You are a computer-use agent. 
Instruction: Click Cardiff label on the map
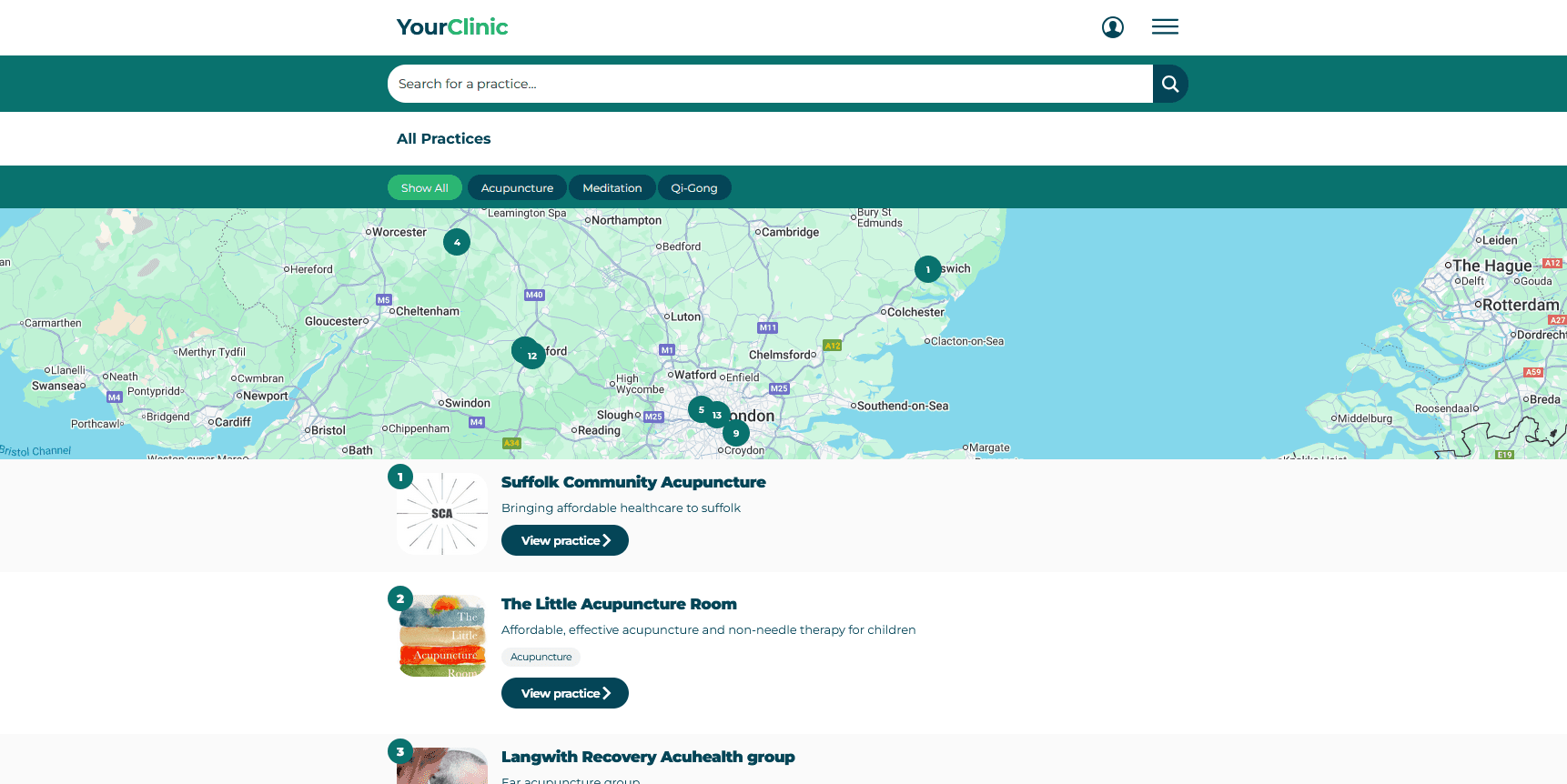pos(232,422)
